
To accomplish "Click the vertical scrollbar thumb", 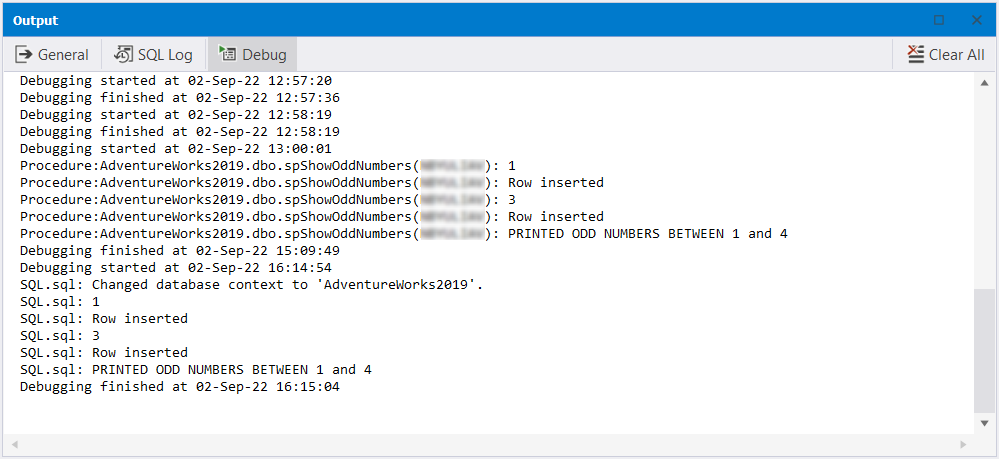I will pos(984,350).
